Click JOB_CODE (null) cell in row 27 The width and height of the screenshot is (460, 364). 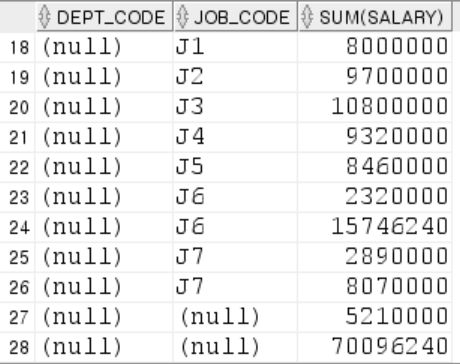point(235,317)
